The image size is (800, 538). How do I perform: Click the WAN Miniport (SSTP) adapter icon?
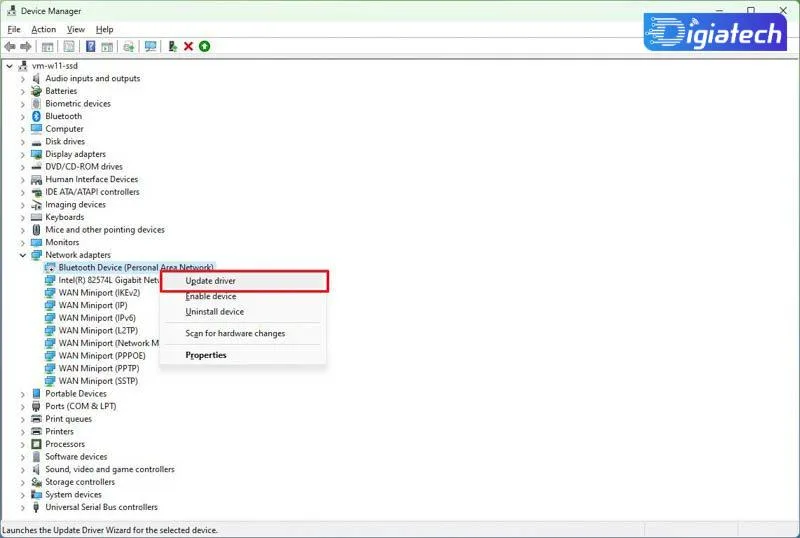[x=49, y=381]
